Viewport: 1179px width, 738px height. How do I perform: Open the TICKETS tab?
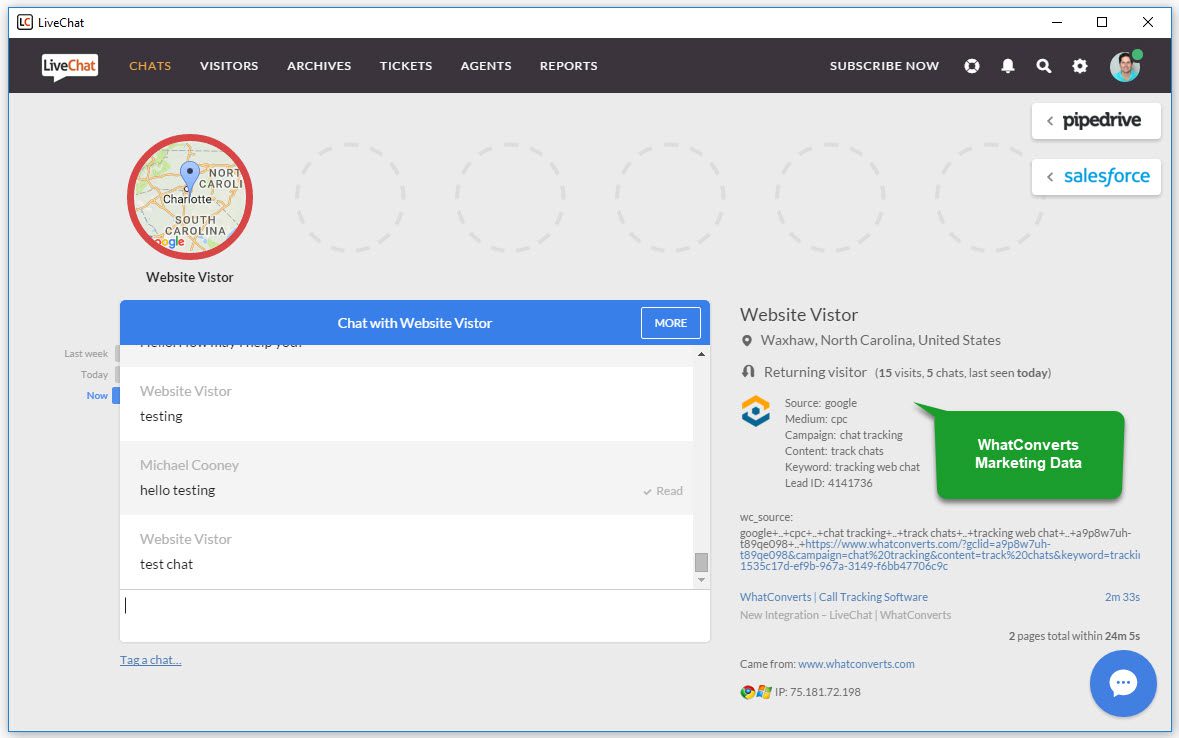pos(406,66)
